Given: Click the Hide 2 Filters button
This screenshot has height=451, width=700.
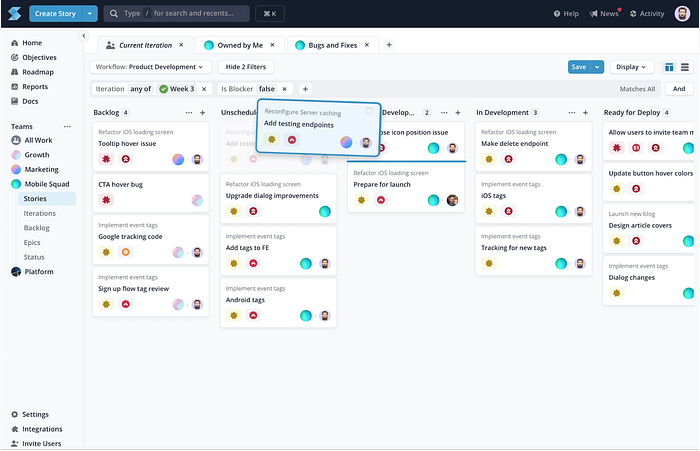Looking at the screenshot, I should tap(246, 67).
